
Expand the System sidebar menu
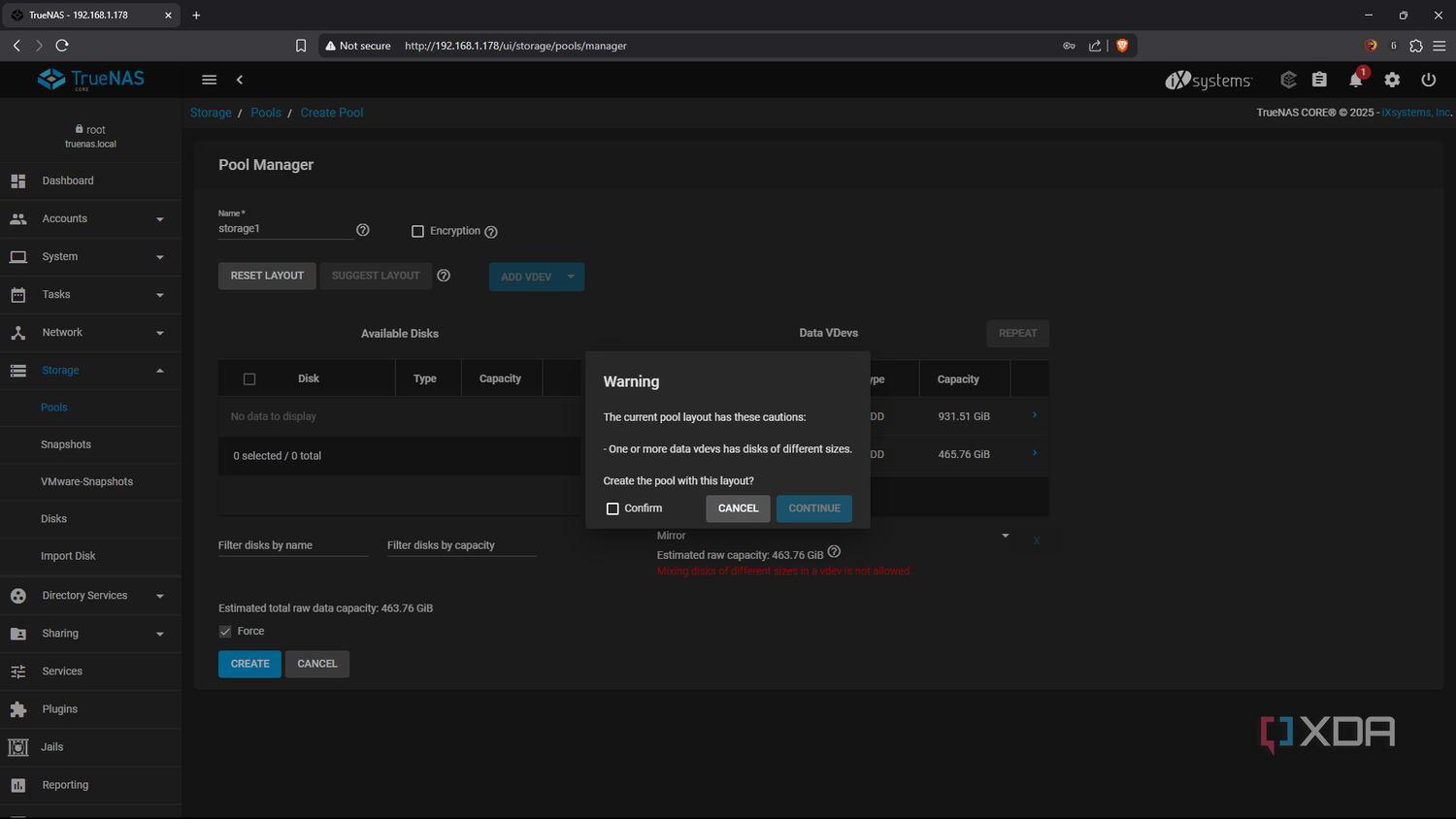click(90, 257)
